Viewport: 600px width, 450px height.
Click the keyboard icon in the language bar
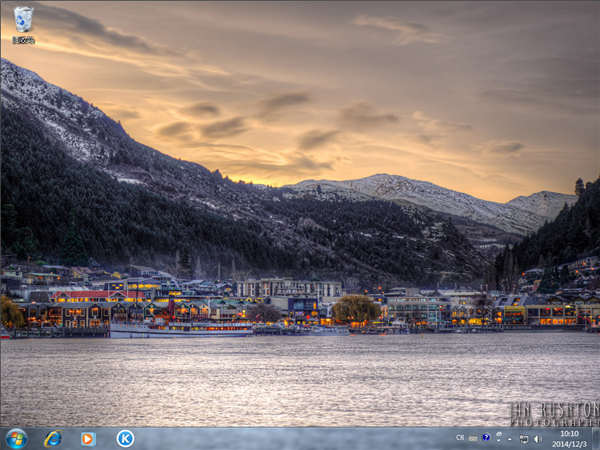[473, 438]
